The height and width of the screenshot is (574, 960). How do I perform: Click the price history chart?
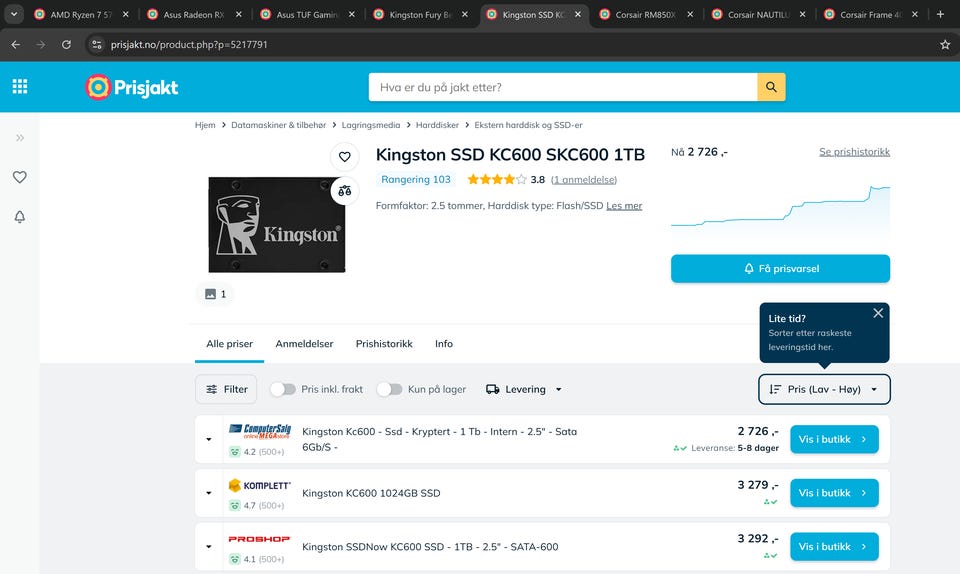coord(781,211)
